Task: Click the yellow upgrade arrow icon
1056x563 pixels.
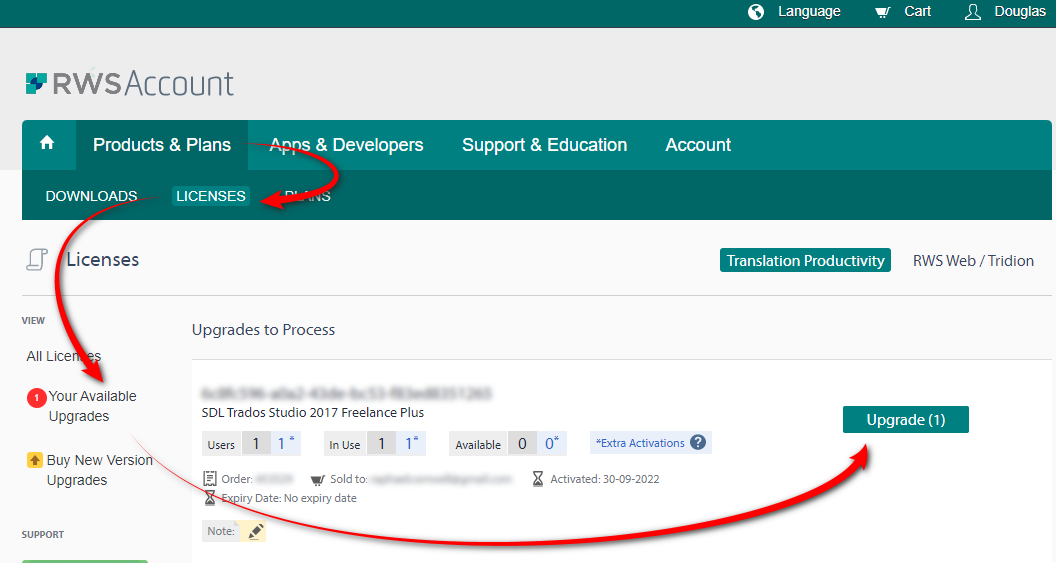Action: [x=34, y=460]
